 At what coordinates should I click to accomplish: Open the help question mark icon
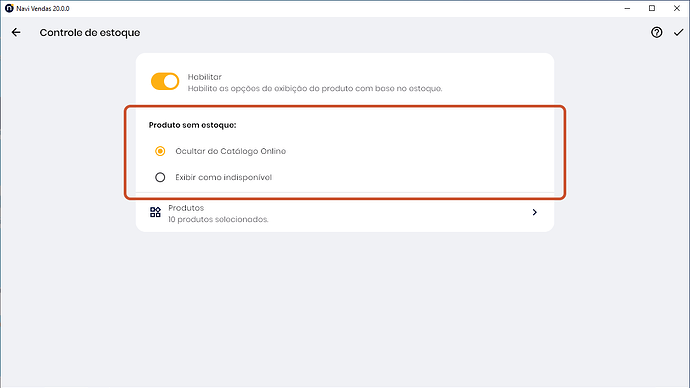657,32
